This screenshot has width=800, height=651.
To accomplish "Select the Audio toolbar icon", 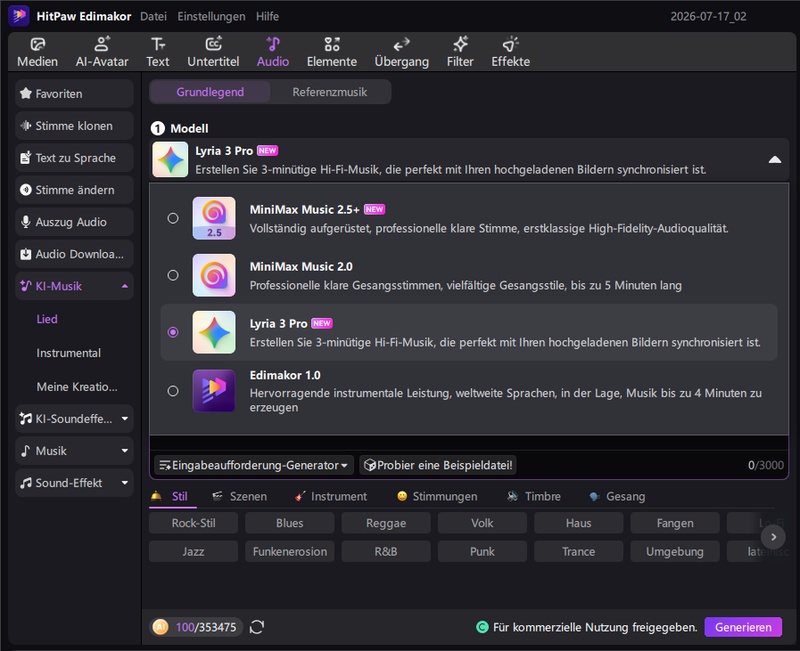I will (273, 44).
